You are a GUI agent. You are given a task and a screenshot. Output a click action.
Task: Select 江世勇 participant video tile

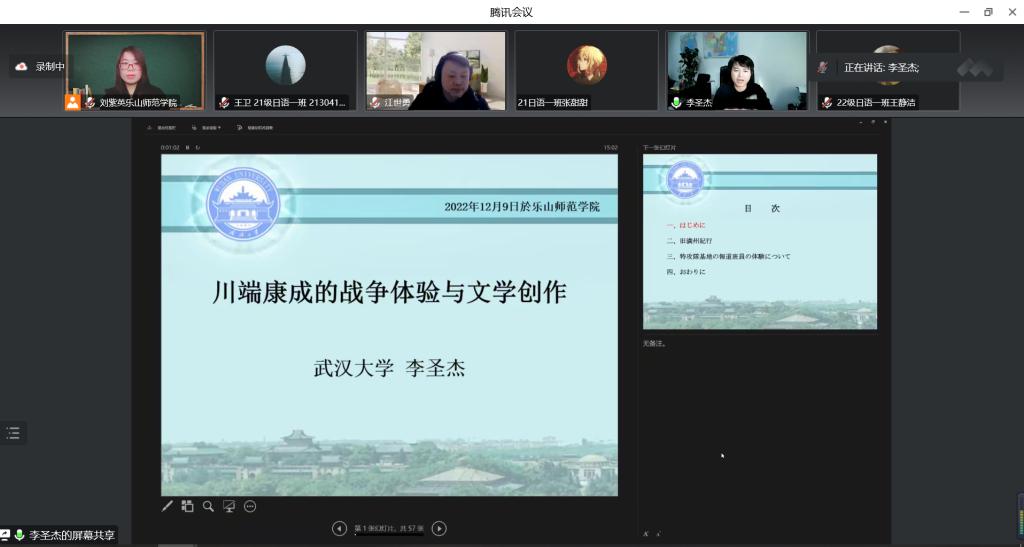click(x=435, y=70)
